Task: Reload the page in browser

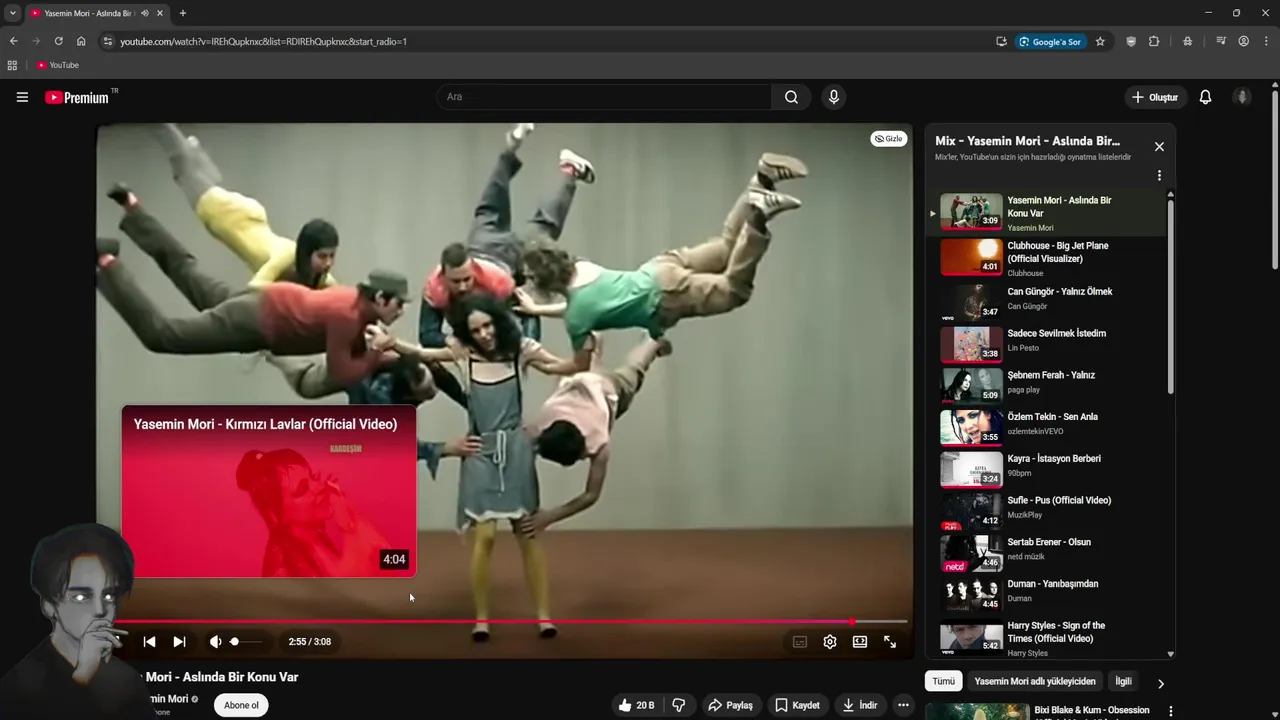Action: (58, 41)
